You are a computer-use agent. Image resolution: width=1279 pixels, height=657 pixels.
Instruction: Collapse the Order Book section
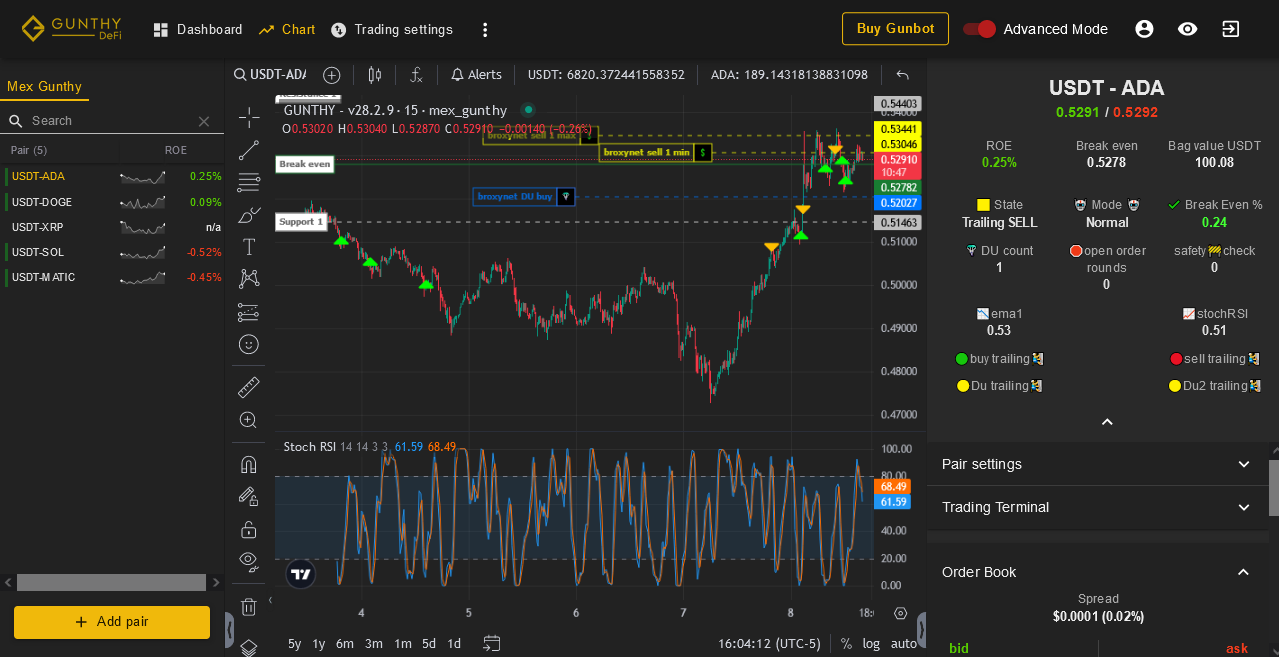pyautogui.click(x=1098, y=572)
